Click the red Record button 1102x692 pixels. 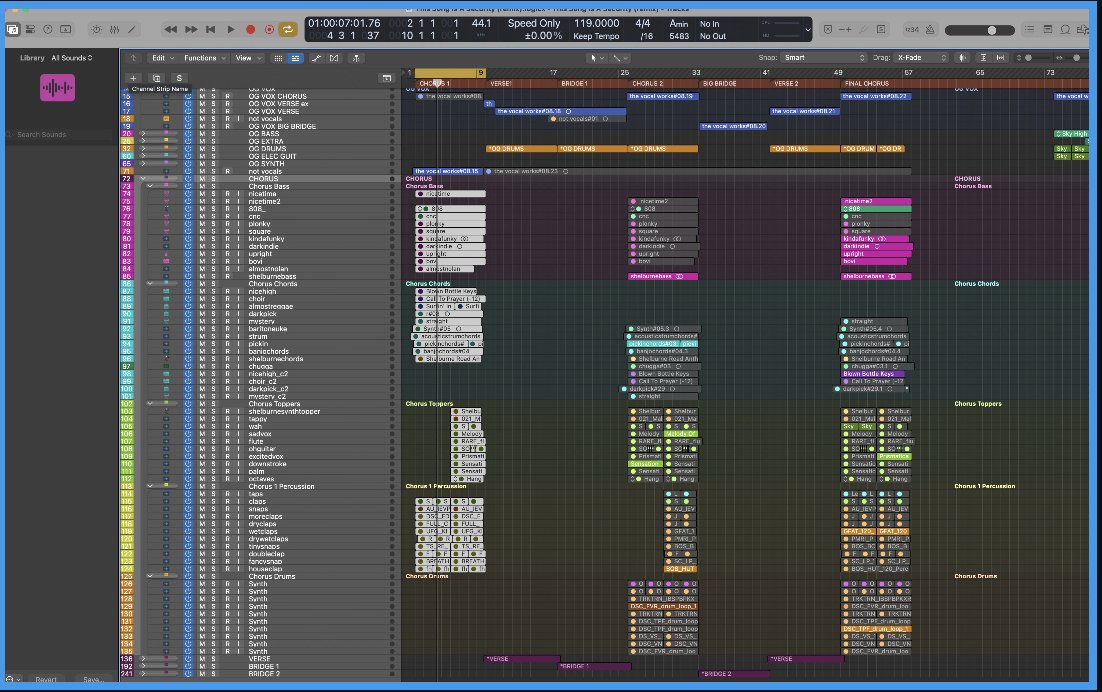pyautogui.click(x=250, y=30)
